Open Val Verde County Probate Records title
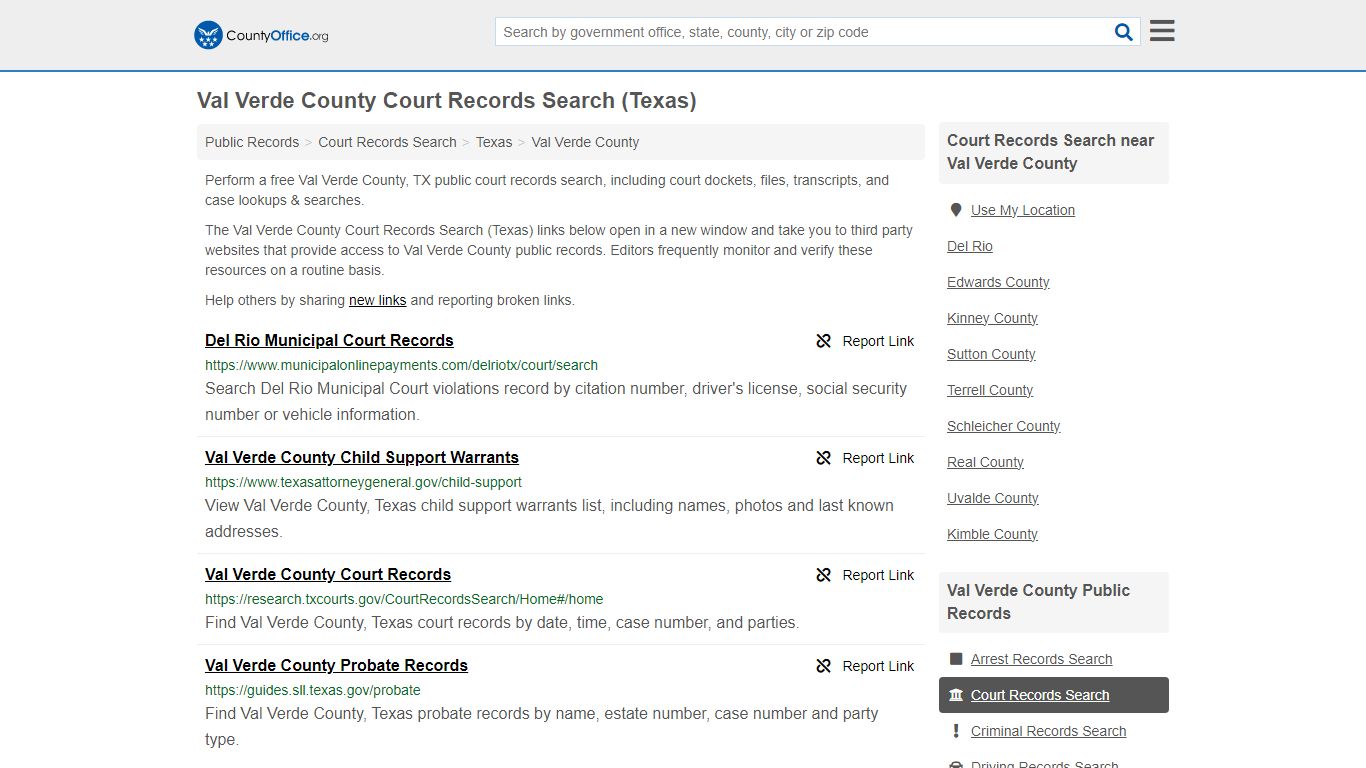This screenshot has height=768, width=1366. (x=336, y=665)
